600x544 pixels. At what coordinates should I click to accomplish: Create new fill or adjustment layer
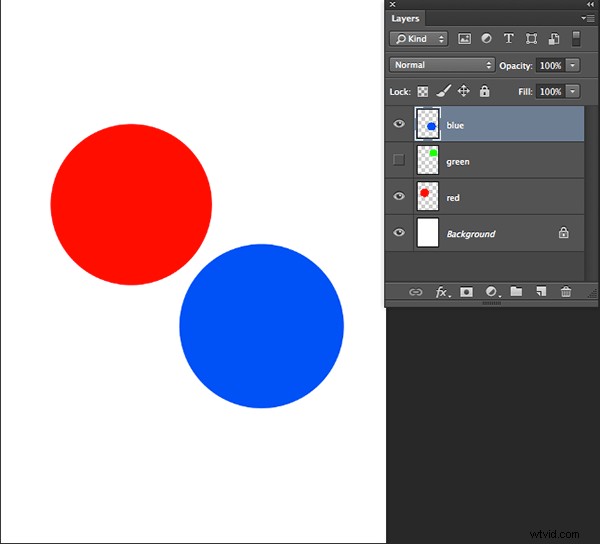click(x=492, y=292)
